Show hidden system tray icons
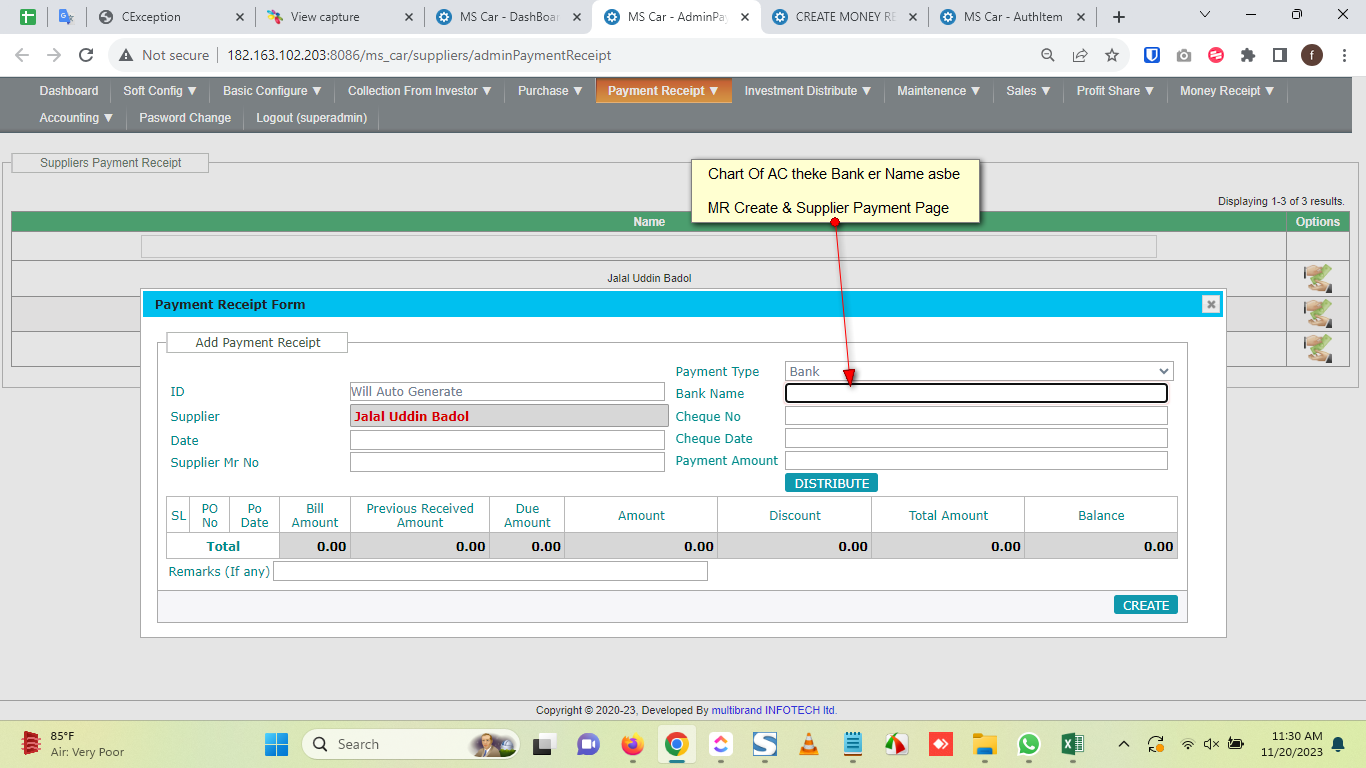1366x768 pixels. click(1124, 744)
